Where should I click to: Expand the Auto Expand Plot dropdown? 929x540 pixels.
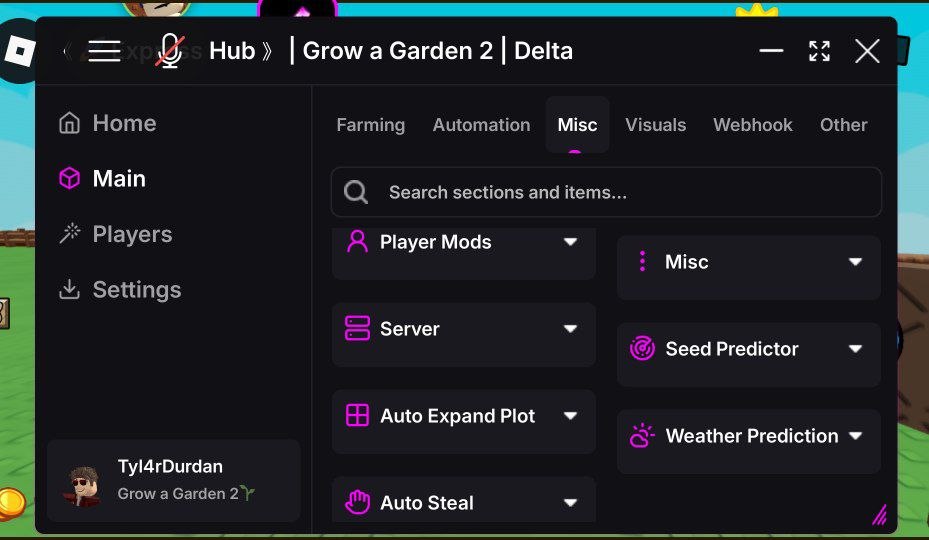(571, 416)
